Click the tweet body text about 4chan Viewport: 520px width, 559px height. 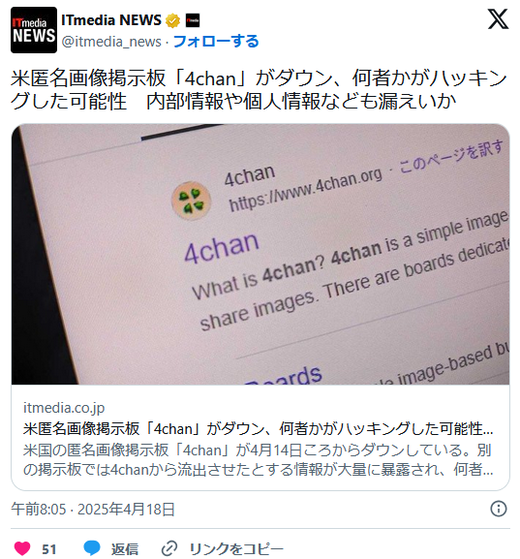pyautogui.click(x=258, y=89)
